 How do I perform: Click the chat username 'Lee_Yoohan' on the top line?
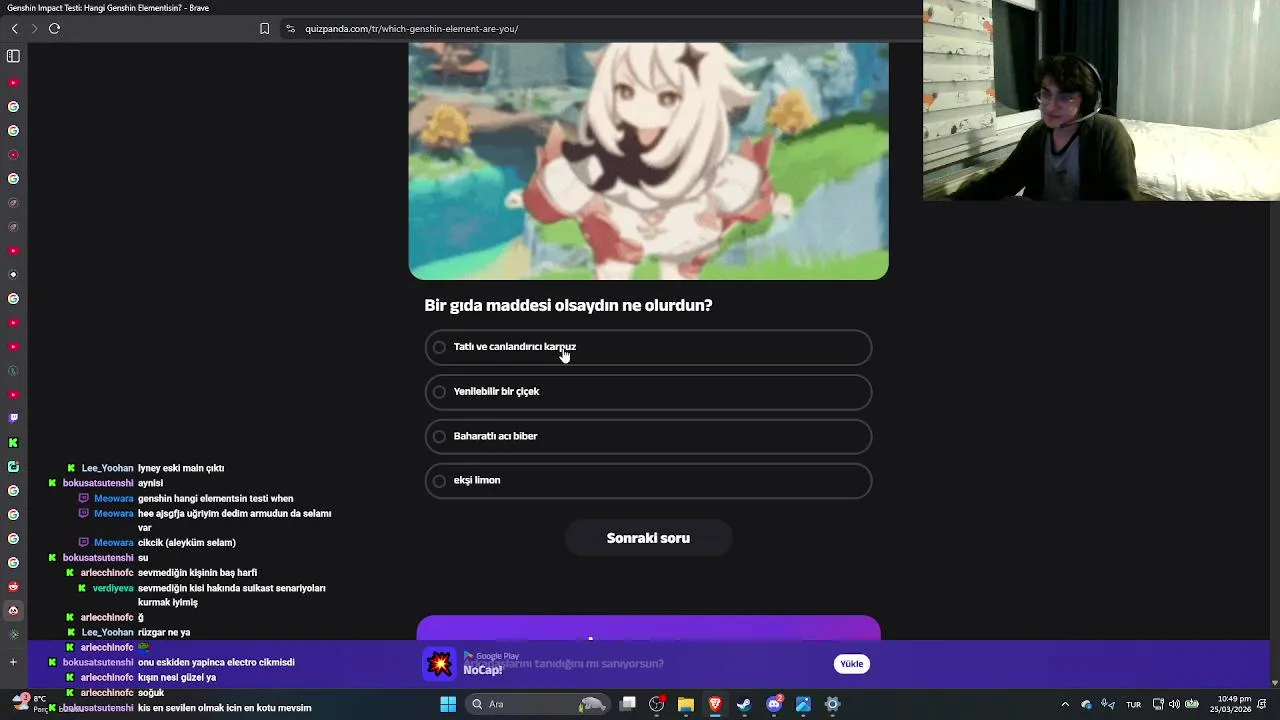click(x=107, y=468)
